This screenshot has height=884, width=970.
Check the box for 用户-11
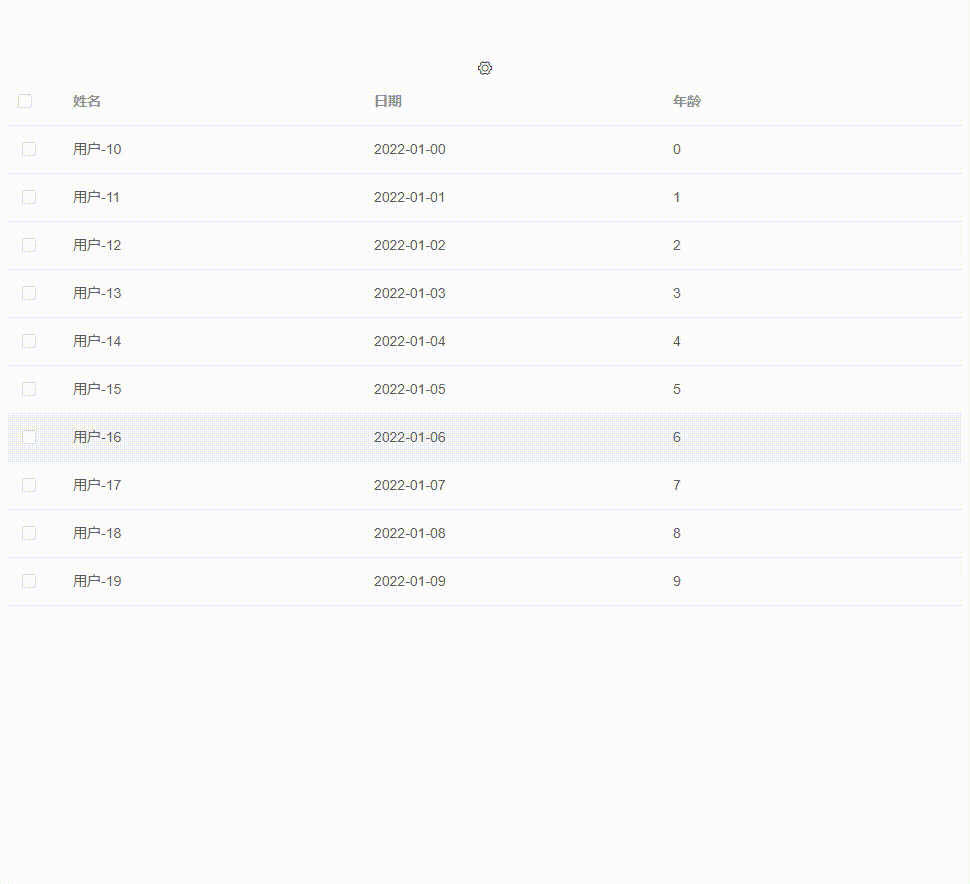(29, 197)
